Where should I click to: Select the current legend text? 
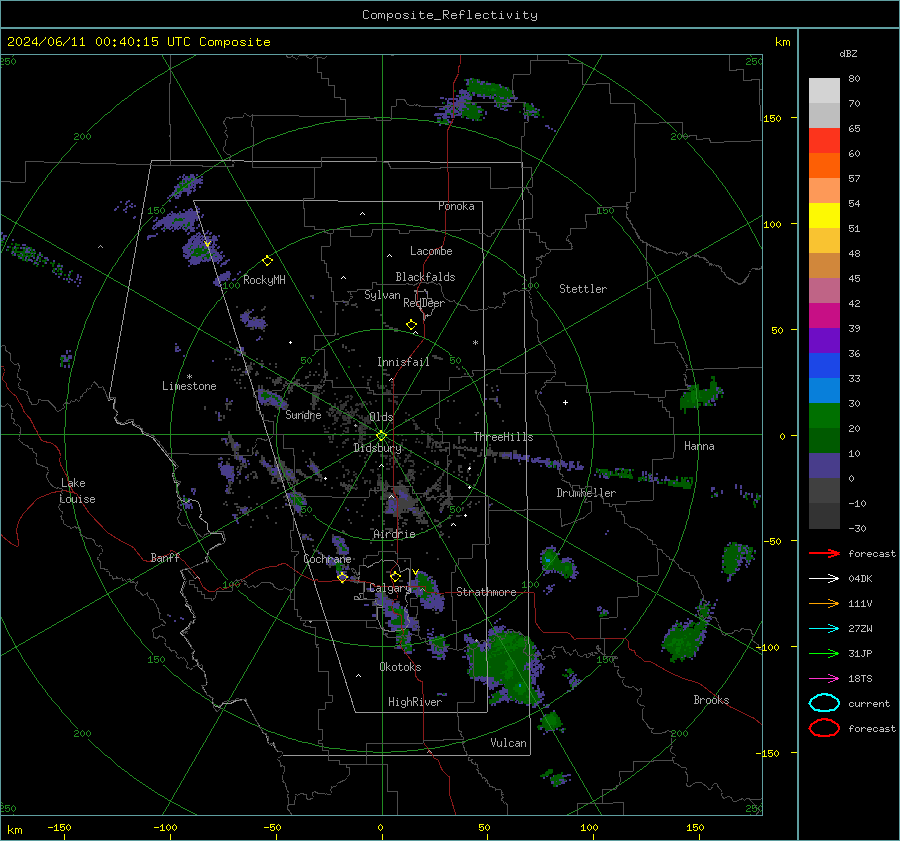pos(869,703)
